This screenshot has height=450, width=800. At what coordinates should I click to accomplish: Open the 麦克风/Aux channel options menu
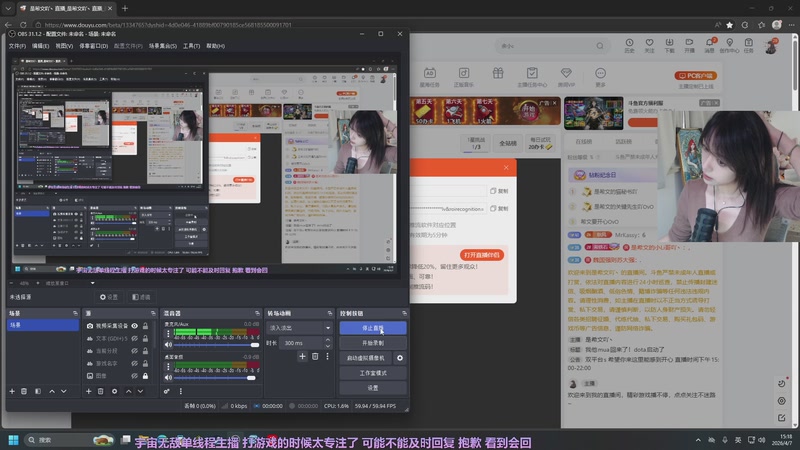coord(168,333)
